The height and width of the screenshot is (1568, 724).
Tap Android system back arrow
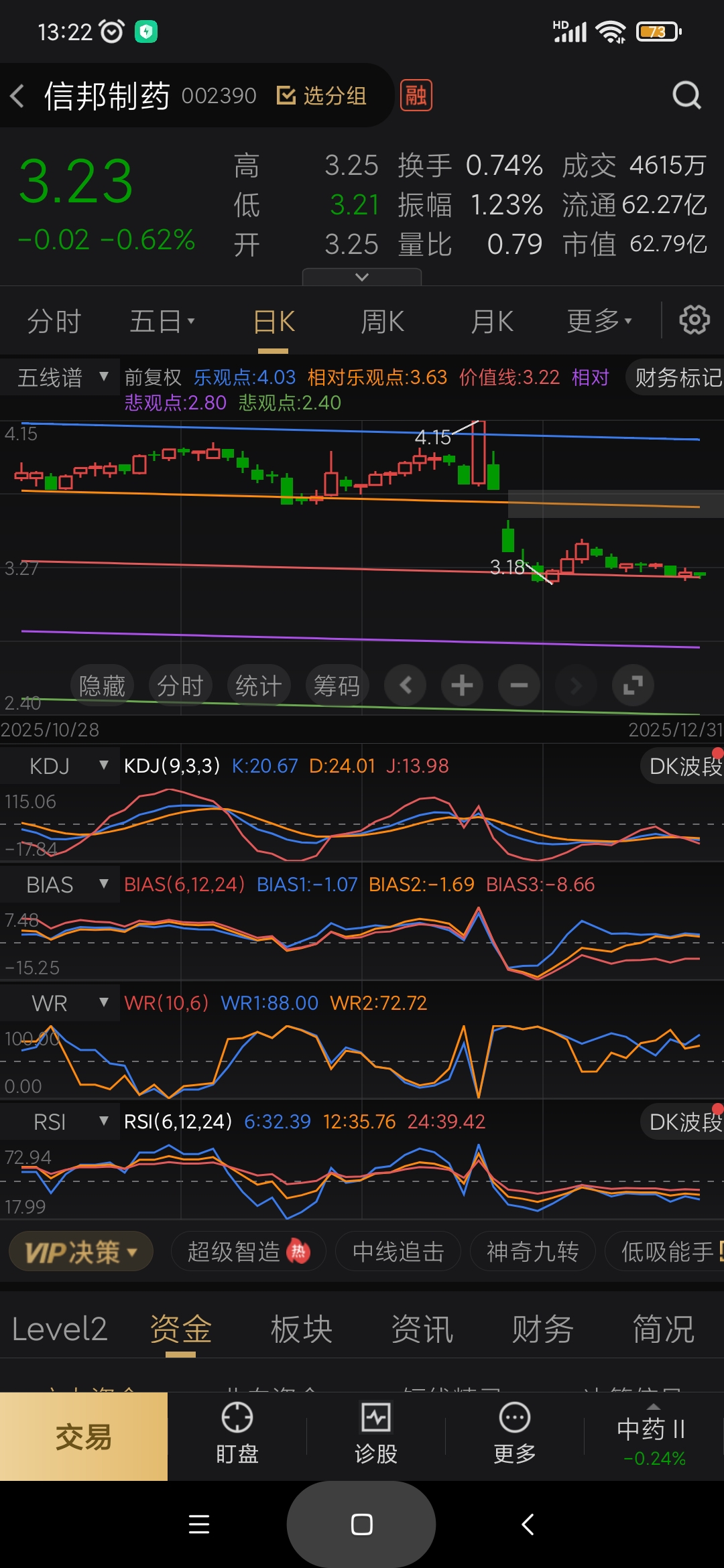[528, 1524]
